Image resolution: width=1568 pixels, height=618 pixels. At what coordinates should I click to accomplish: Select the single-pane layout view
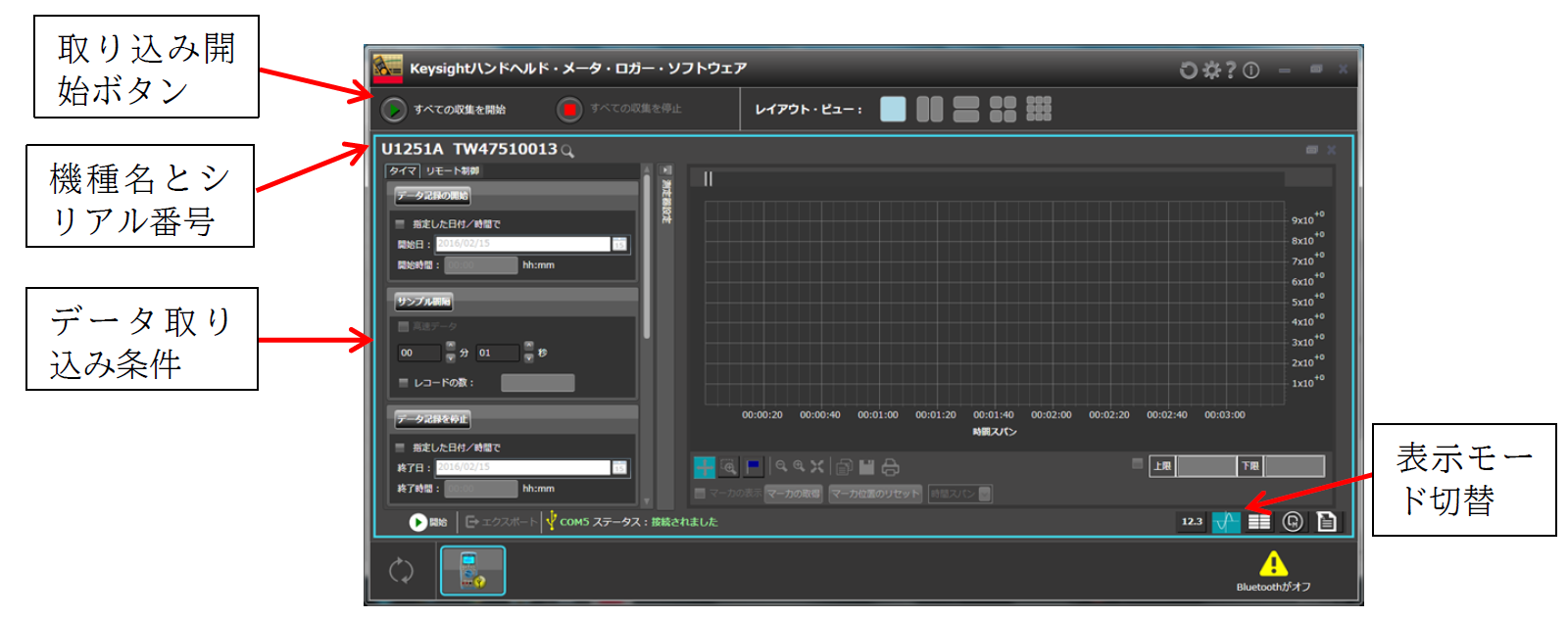(893, 109)
